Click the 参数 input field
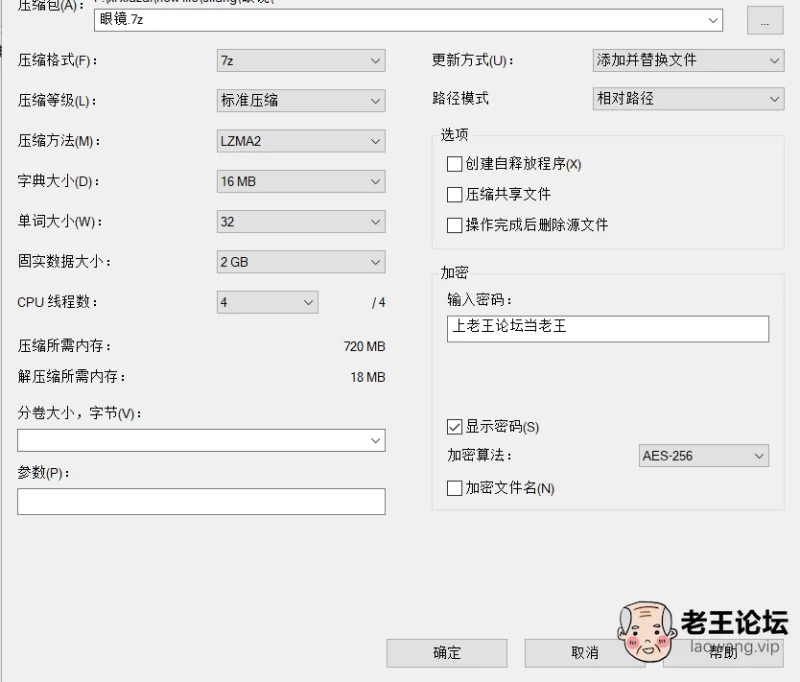 pos(201,501)
